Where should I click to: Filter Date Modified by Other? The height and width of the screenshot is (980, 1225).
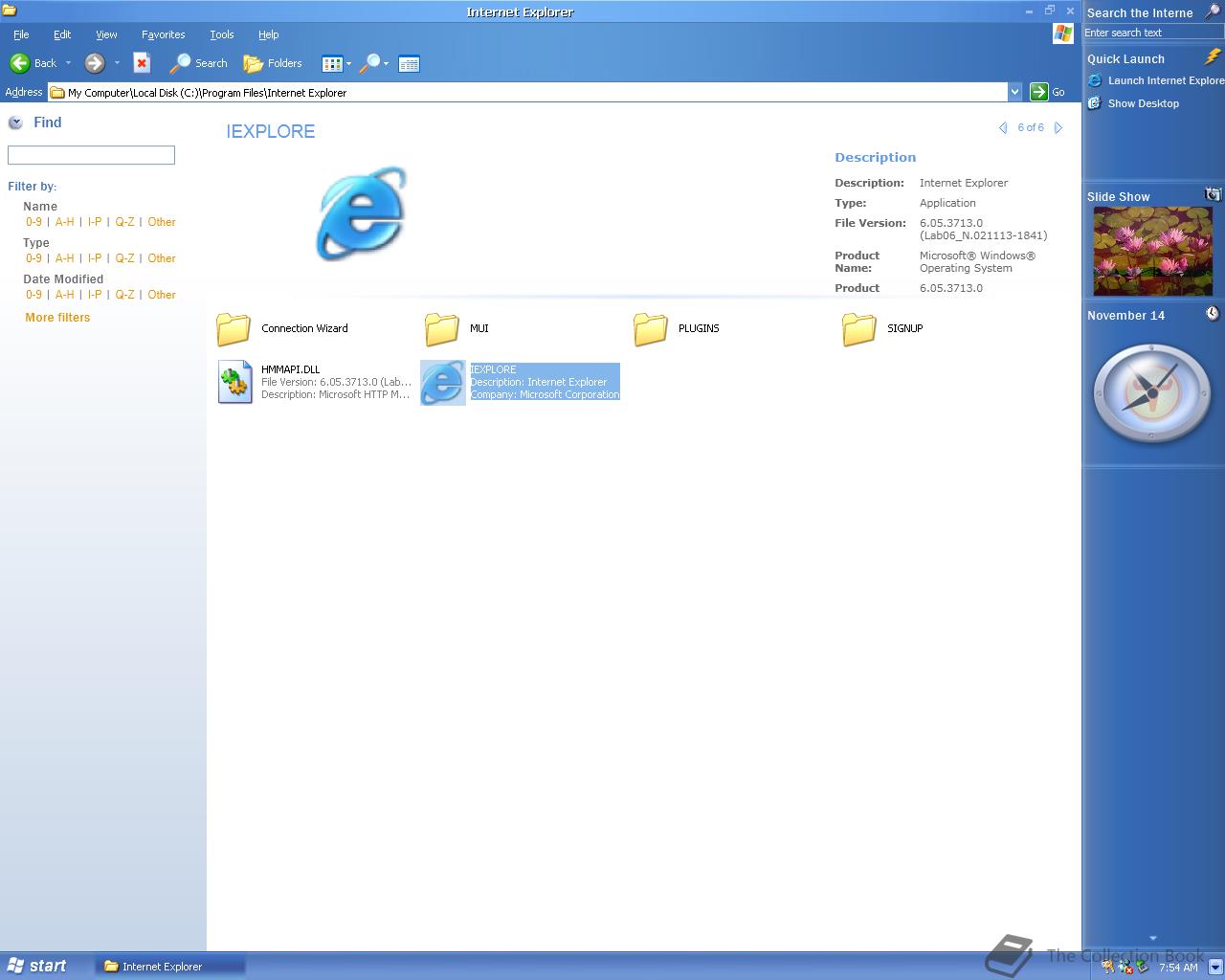162,295
